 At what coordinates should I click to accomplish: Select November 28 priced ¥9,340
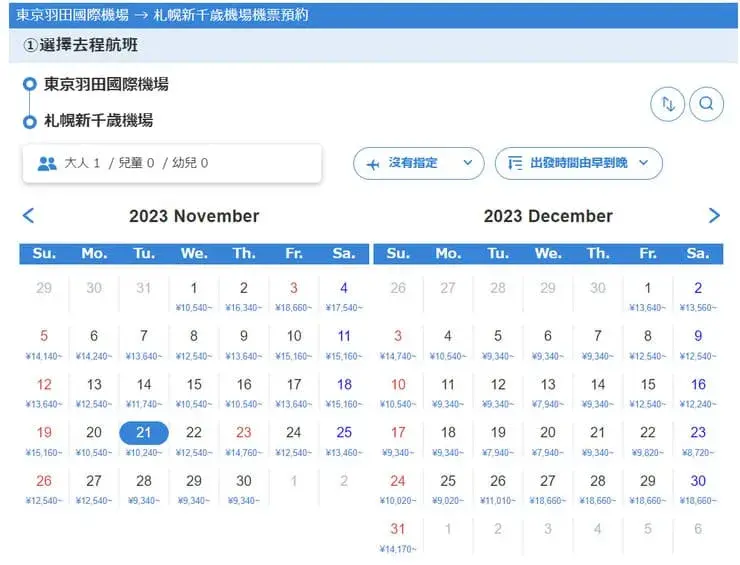point(144,488)
